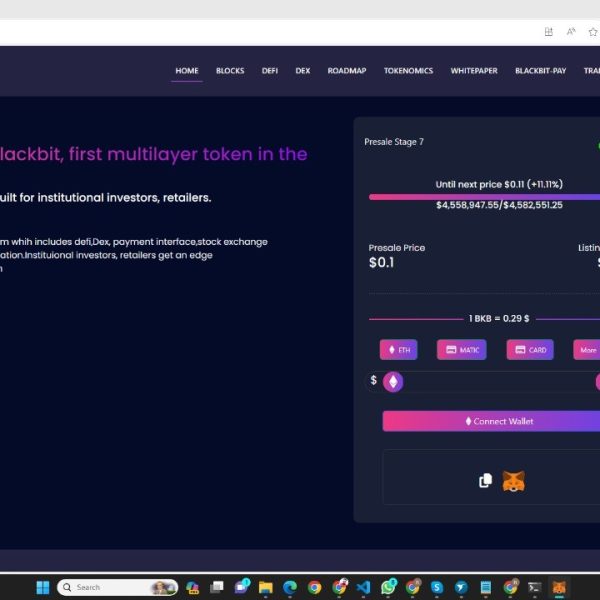Open Visual Studio Code from the taskbar
Screen dimensions: 600x600
click(363, 587)
